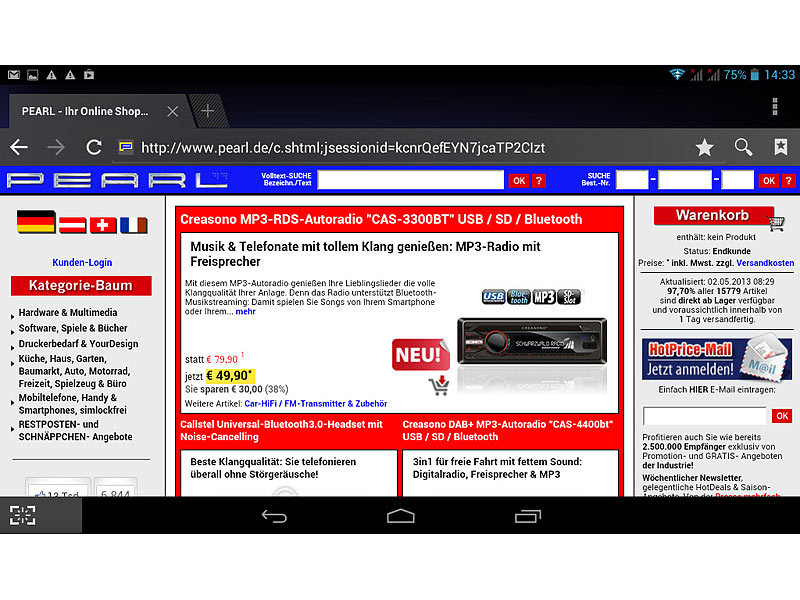Screen dimensions: 800x600
Task: Open Callstel Bluetooth3.0-Headset product title
Action: 281,430
